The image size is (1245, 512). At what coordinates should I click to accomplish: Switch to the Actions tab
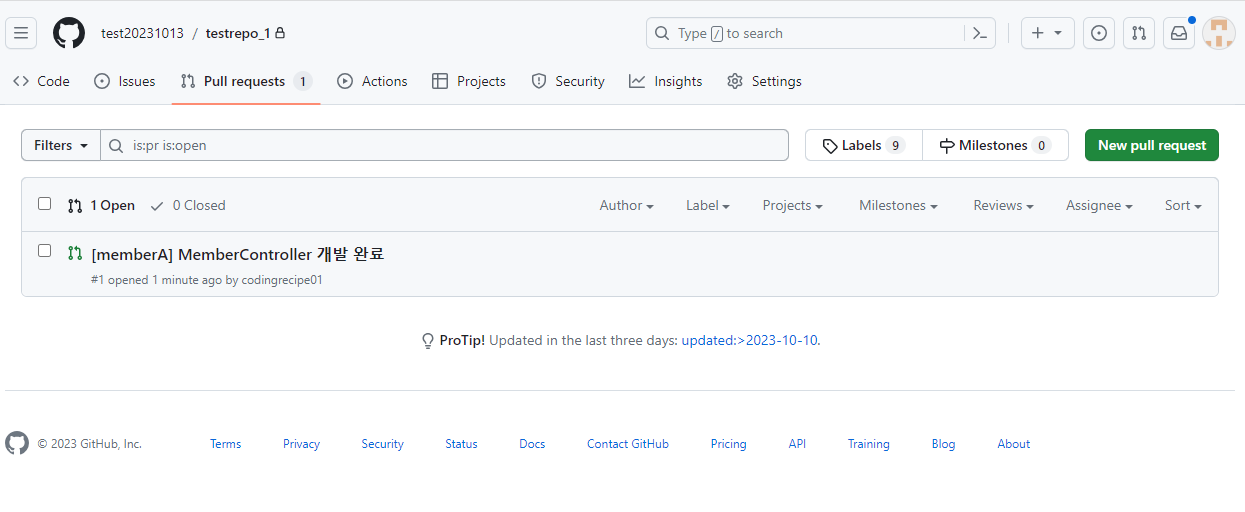tap(372, 81)
